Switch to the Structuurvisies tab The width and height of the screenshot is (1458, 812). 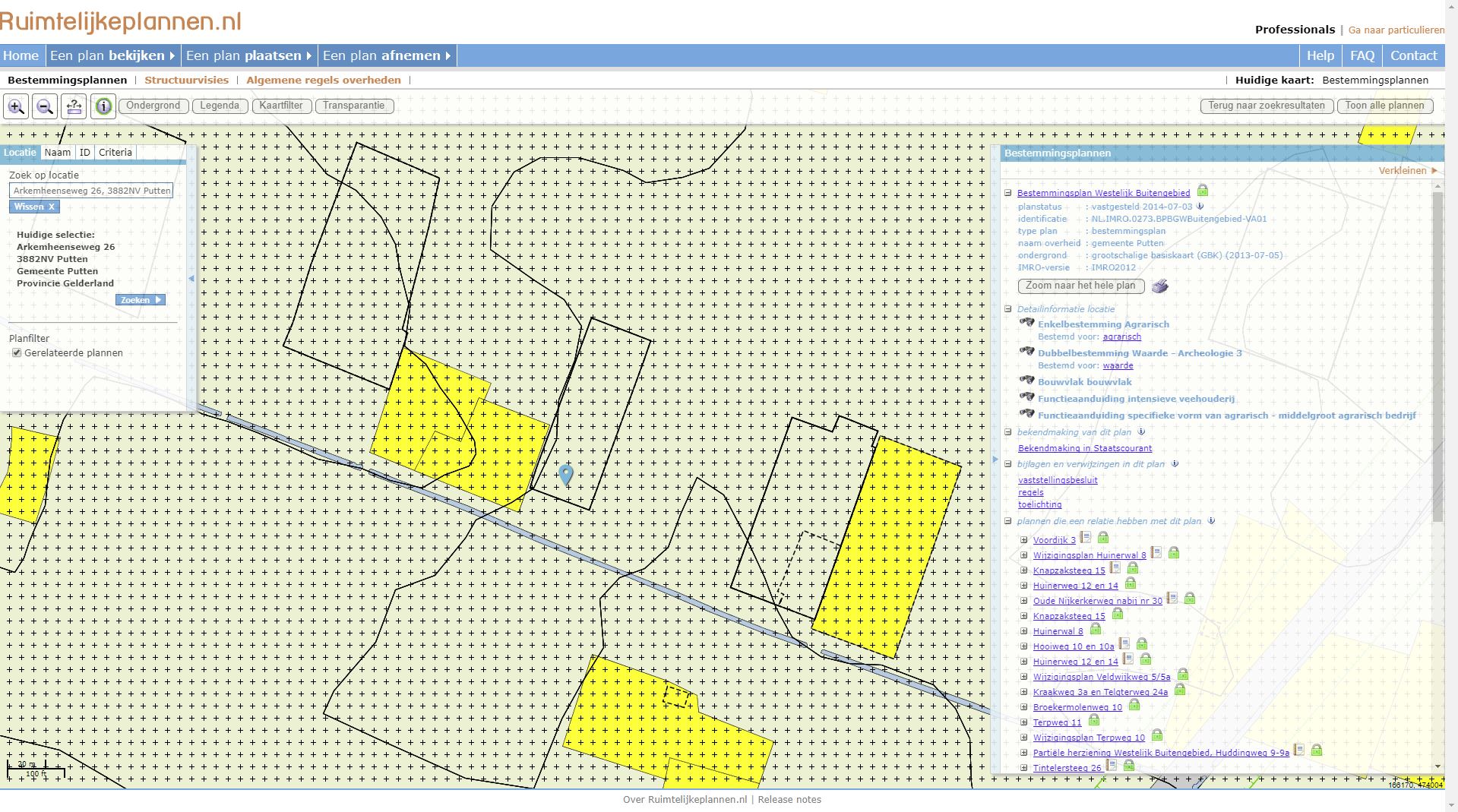click(x=186, y=80)
